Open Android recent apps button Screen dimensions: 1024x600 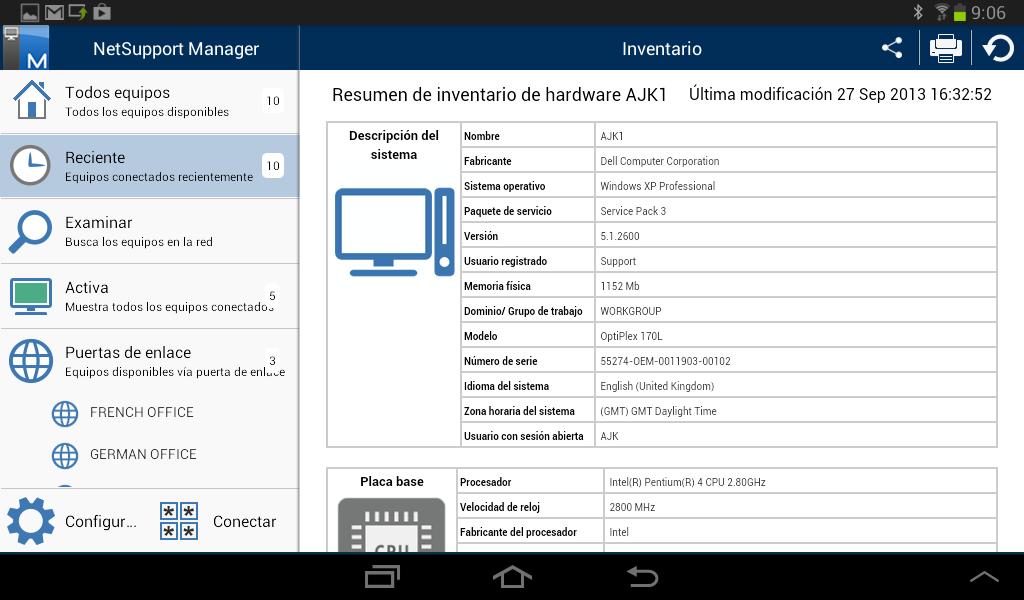click(x=382, y=577)
